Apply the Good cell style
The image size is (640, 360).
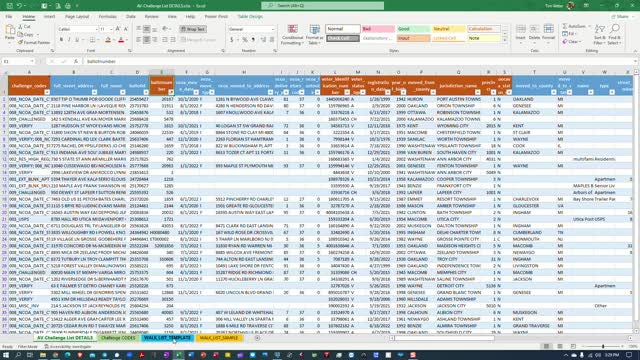(x=413, y=29)
